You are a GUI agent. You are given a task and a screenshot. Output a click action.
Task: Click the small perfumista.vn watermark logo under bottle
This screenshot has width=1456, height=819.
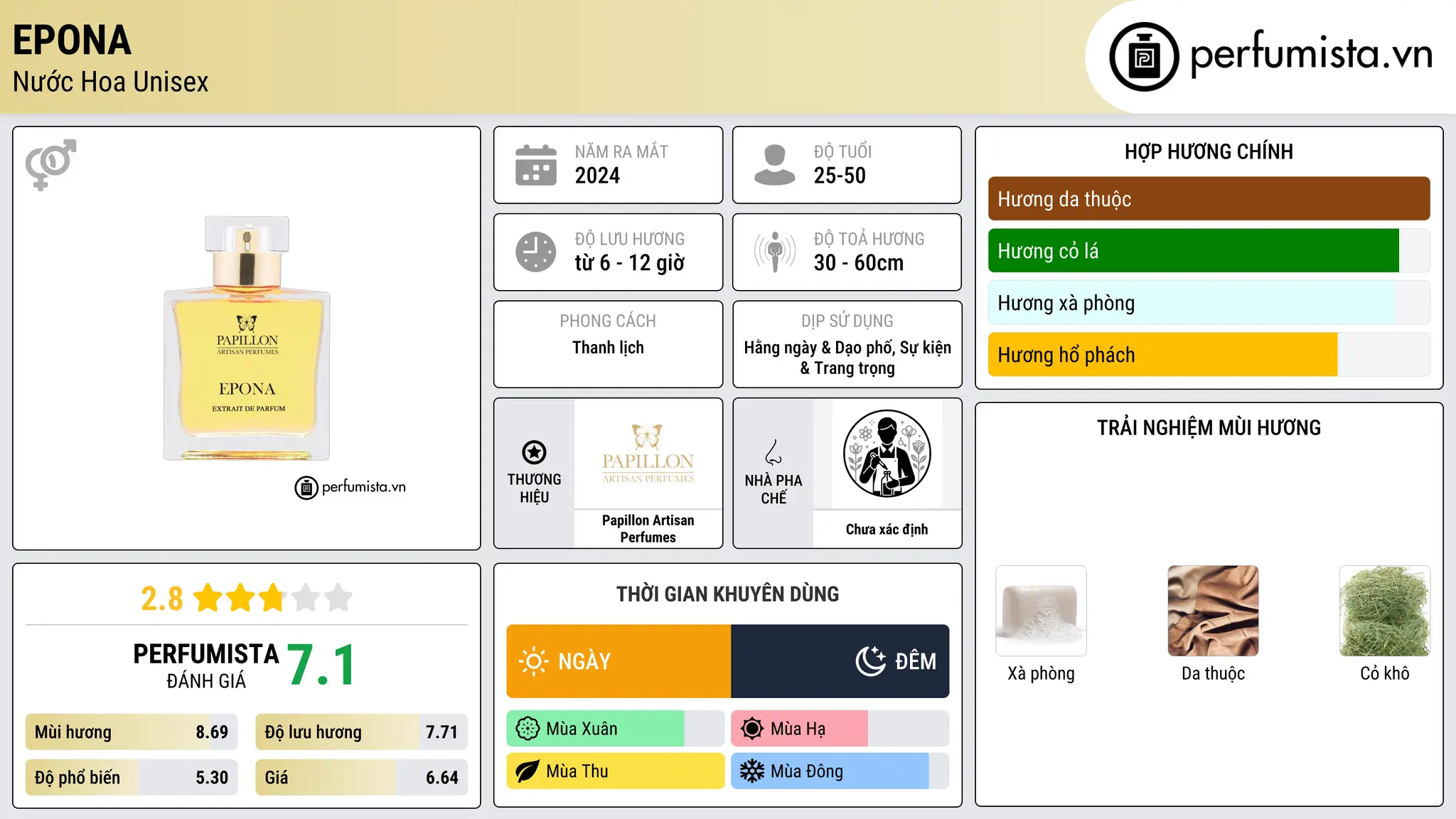(x=350, y=488)
